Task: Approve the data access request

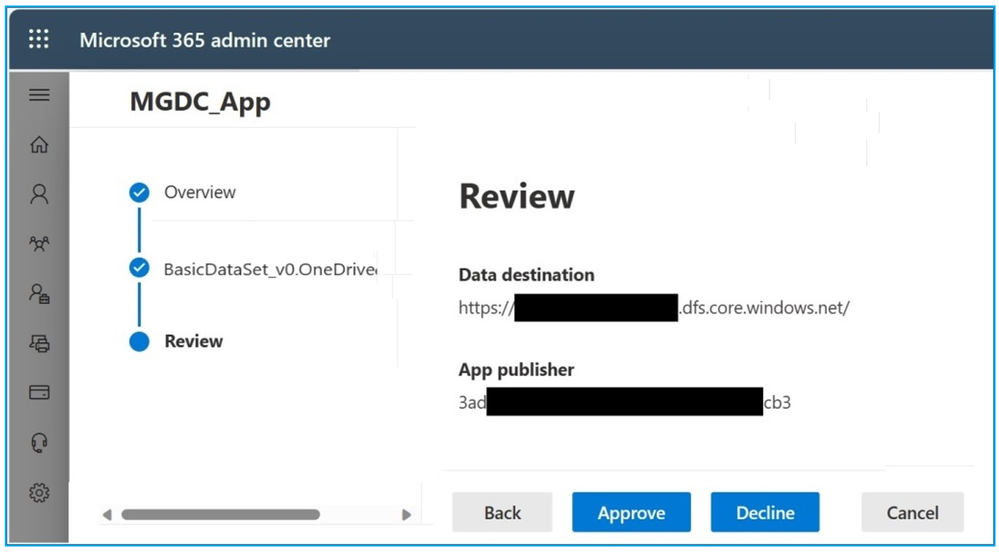Action: click(x=631, y=512)
